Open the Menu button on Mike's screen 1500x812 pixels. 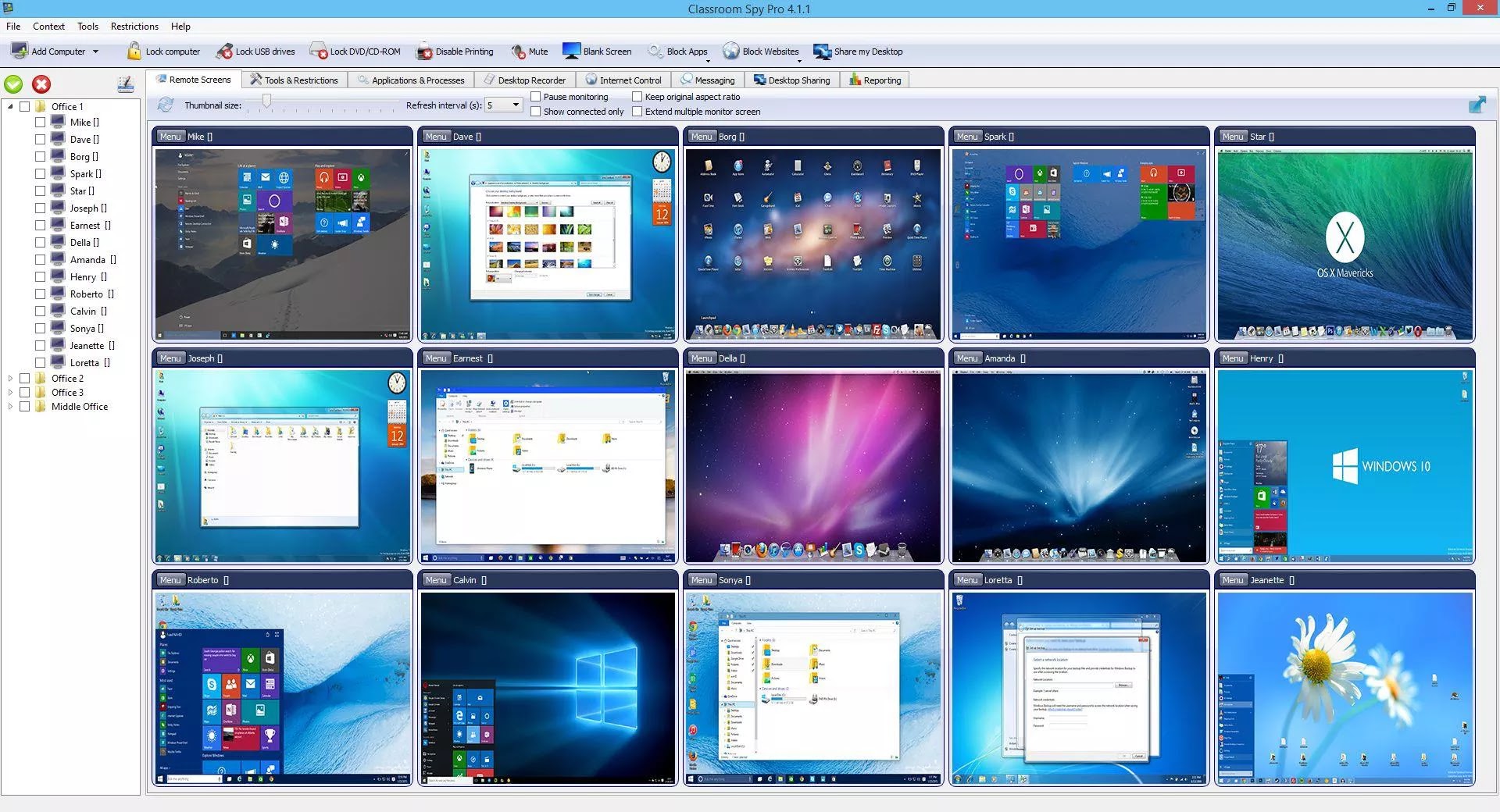pyautogui.click(x=170, y=136)
